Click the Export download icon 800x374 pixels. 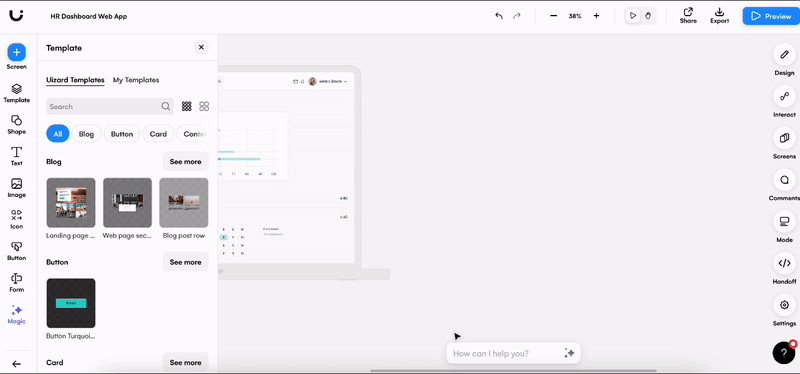pos(719,12)
